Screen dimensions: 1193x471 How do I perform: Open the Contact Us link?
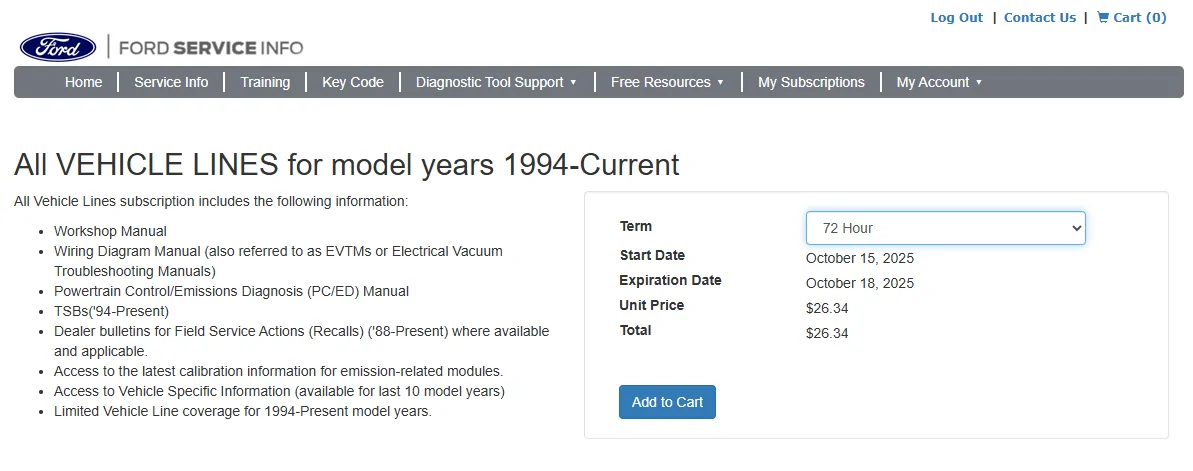pyautogui.click(x=1040, y=17)
